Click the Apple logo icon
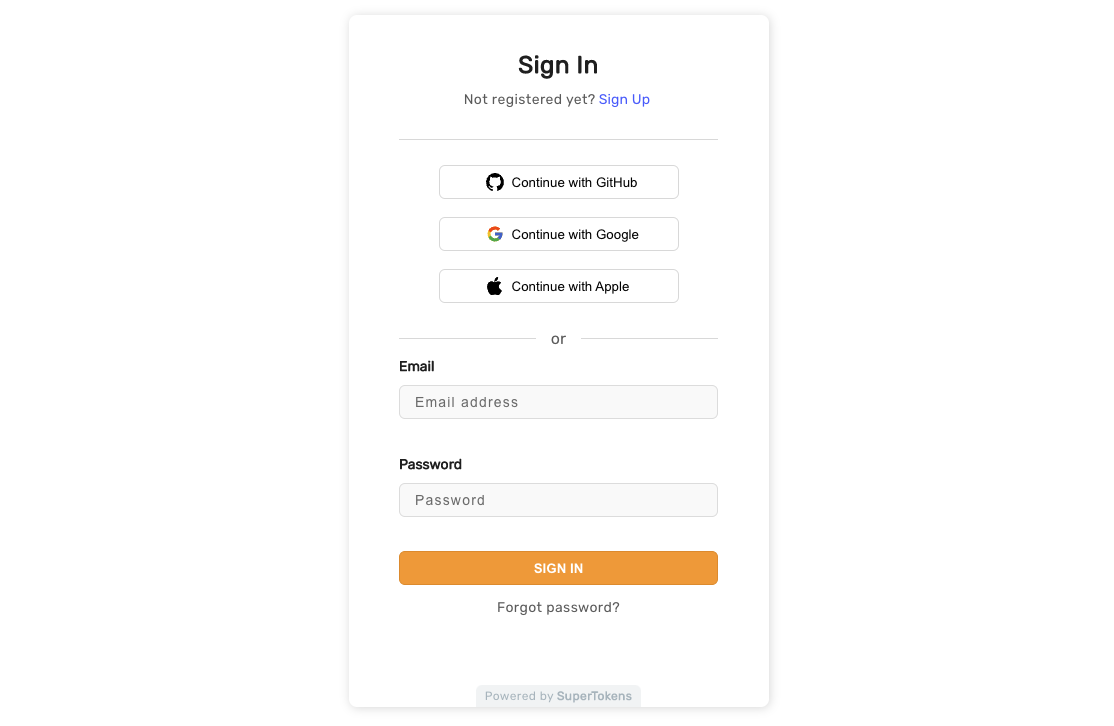Image resolution: width=1114 pixels, height=726 pixels. (x=493, y=285)
